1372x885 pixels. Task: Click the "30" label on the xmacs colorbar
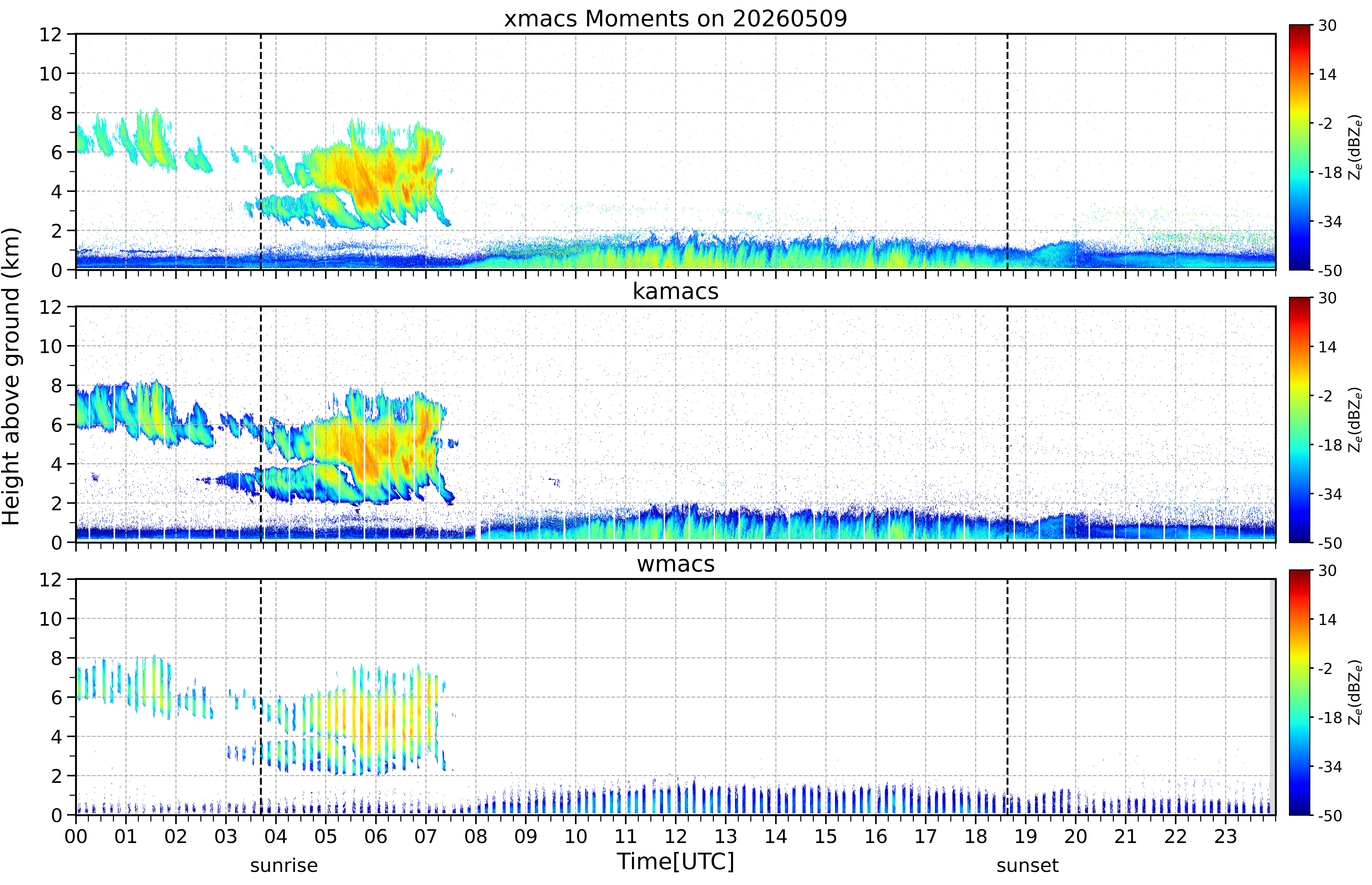pyautogui.click(x=1327, y=25)
